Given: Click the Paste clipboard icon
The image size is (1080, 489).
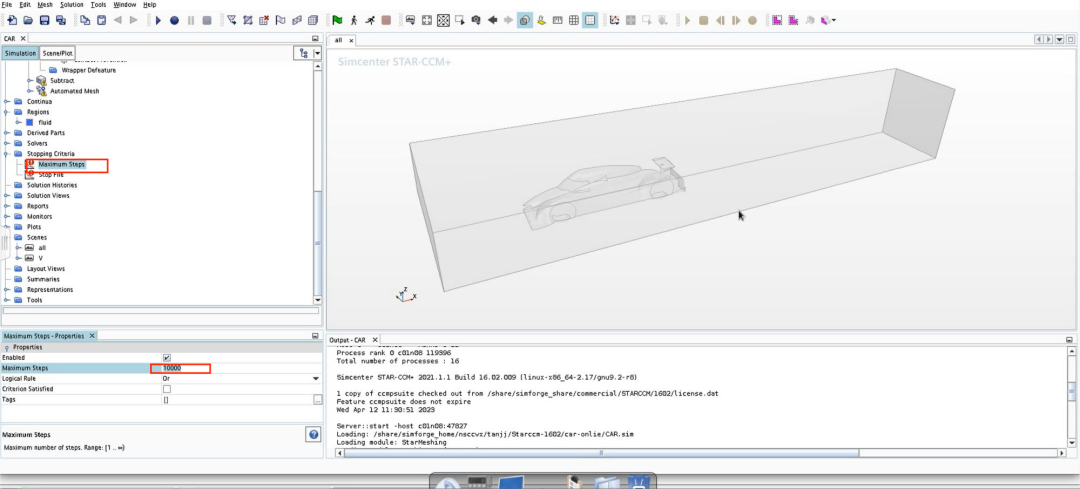Looking at the screenshot, I should tap(101, 21).
